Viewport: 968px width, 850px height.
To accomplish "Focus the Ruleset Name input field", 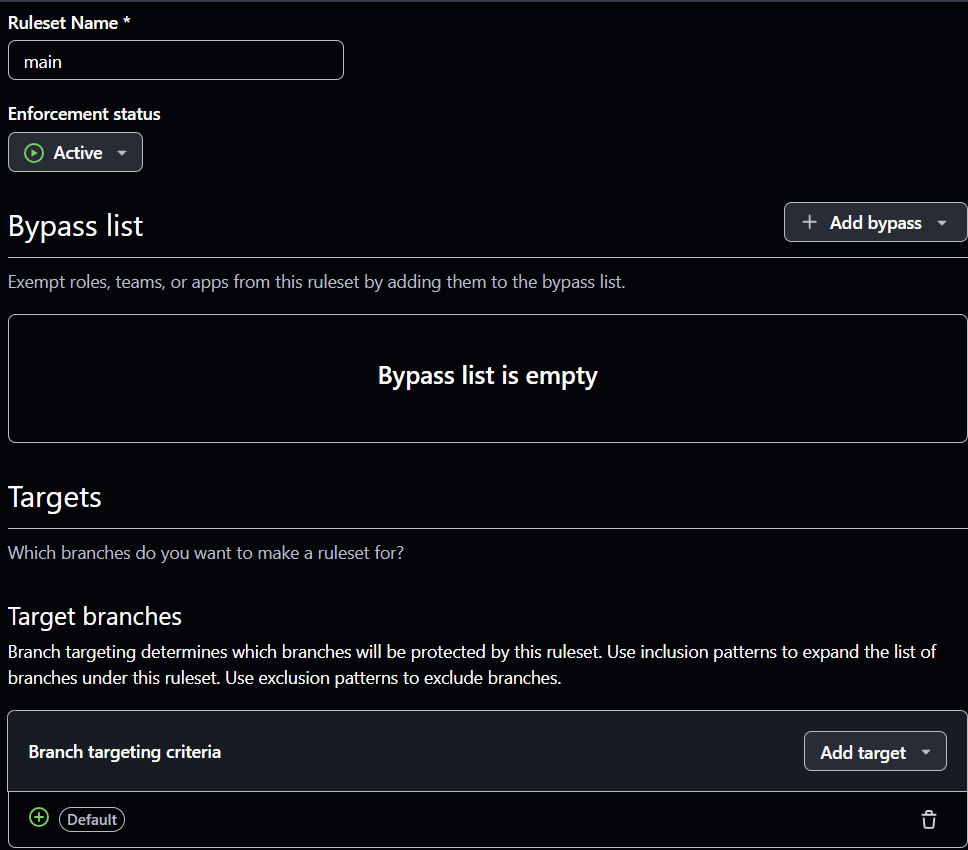I will coord(176,61).
